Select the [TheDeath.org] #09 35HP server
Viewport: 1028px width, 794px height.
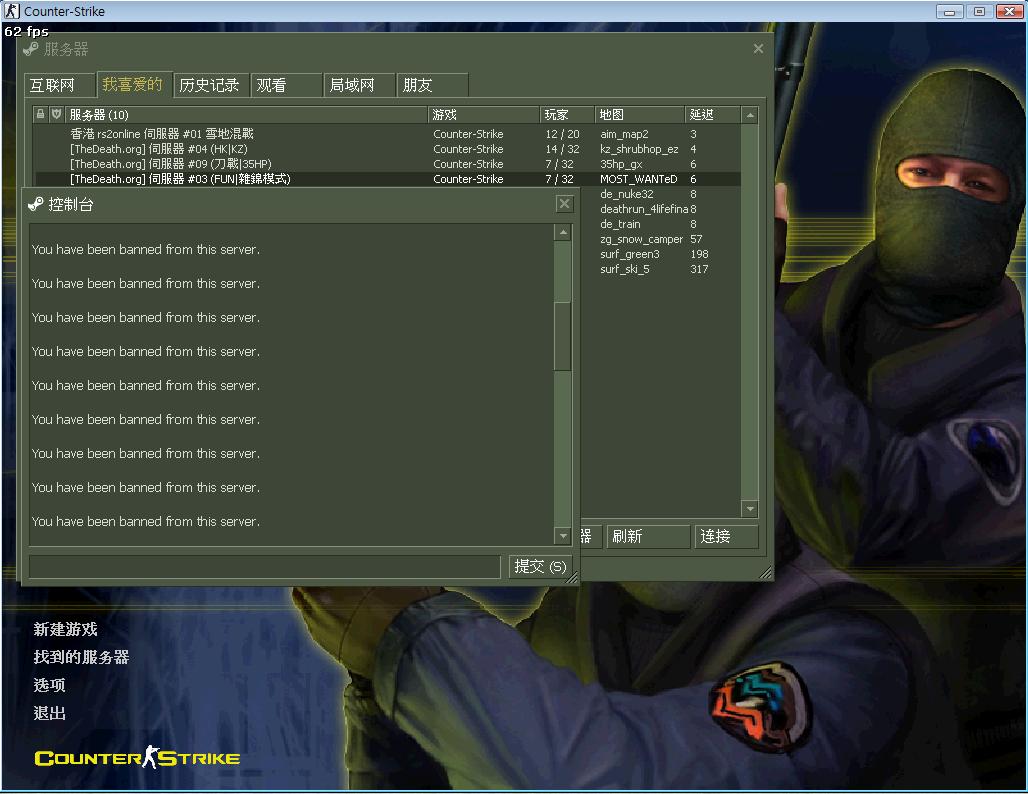(387, 164)
